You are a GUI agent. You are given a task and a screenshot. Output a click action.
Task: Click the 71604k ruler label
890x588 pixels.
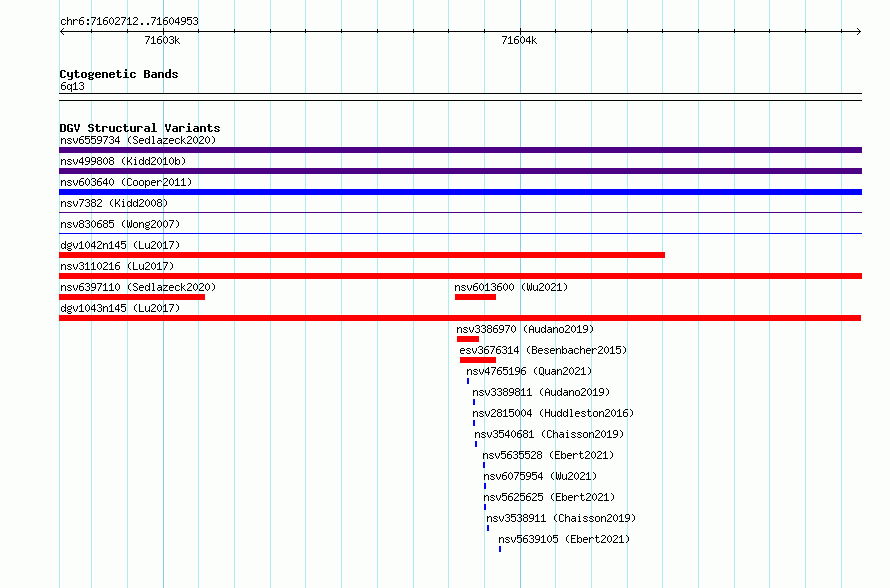coord(519,40)
